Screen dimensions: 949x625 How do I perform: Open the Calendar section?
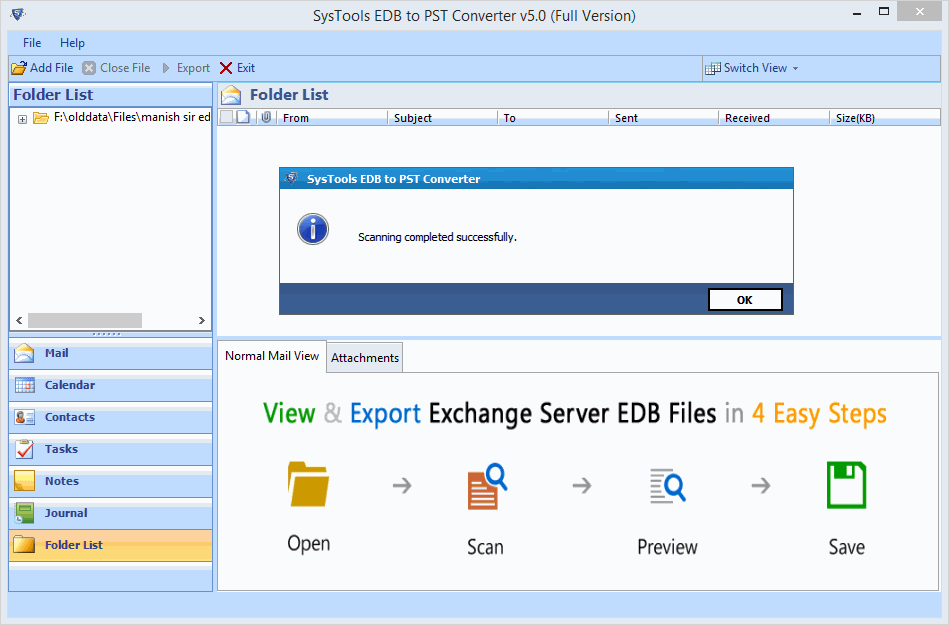[x=110, y=385]
